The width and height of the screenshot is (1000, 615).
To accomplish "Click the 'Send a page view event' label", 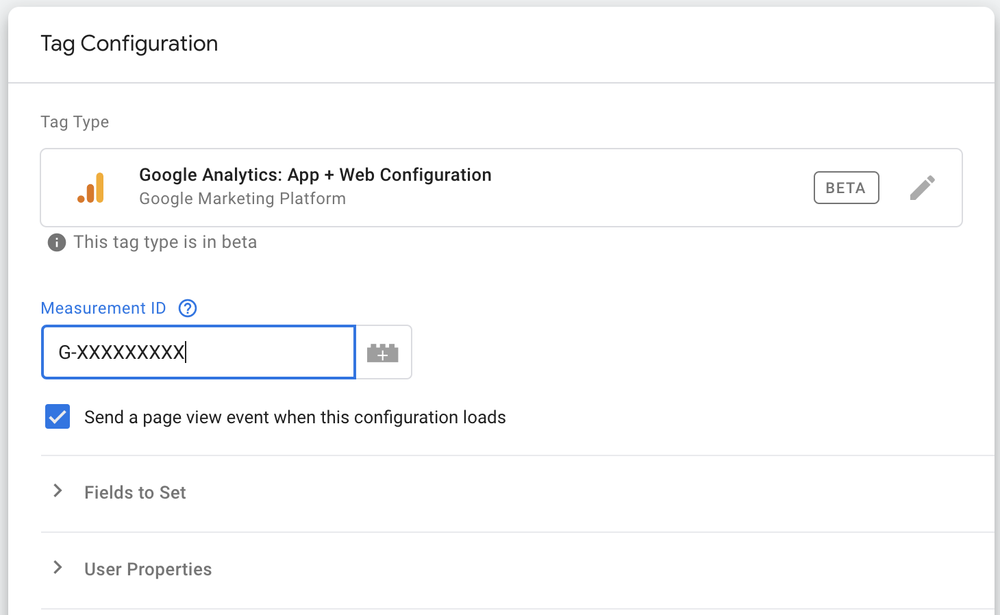I will [x=295, y=417].
